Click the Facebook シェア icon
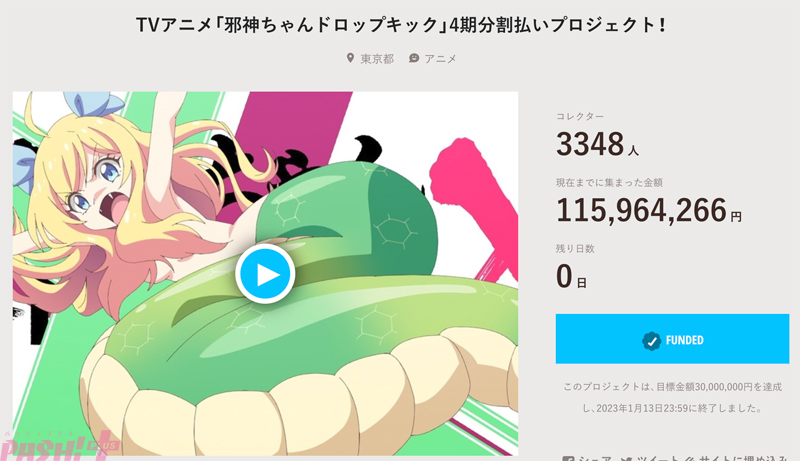This screenshot has width=800, height=461. (568, 458)
